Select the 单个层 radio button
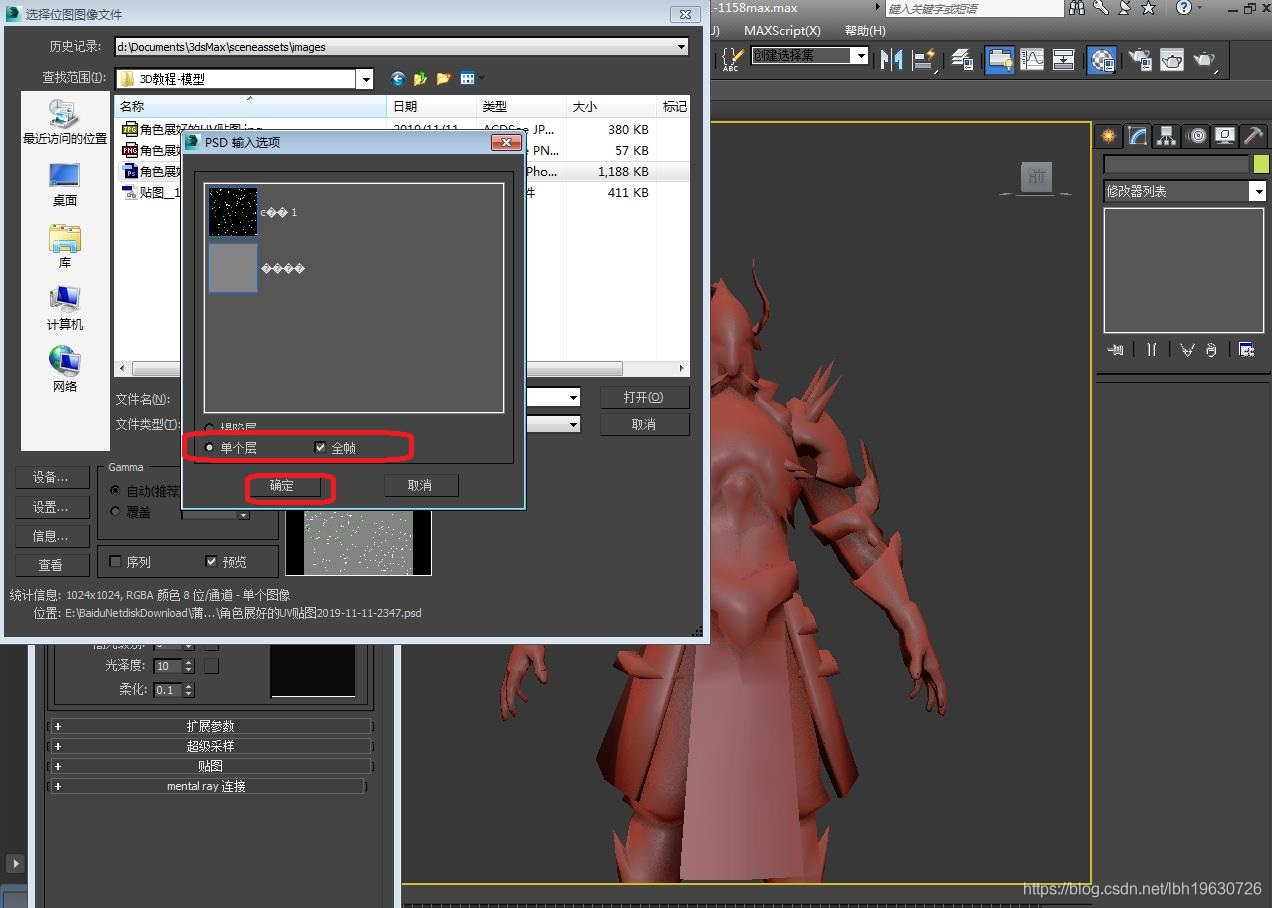 [x=210, y=448]
